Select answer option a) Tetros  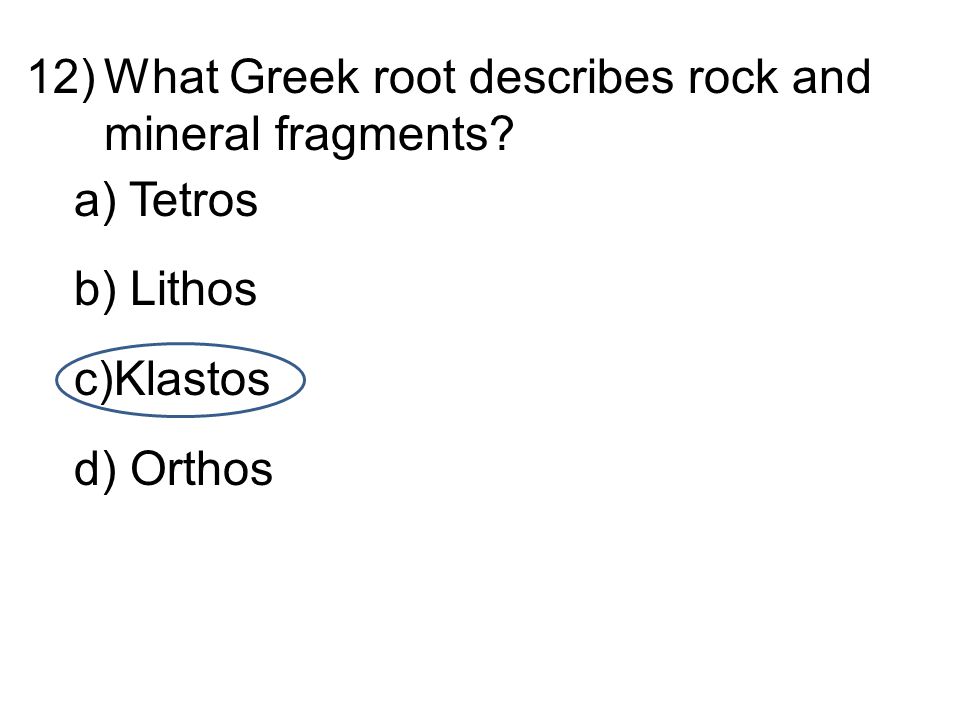165,200
